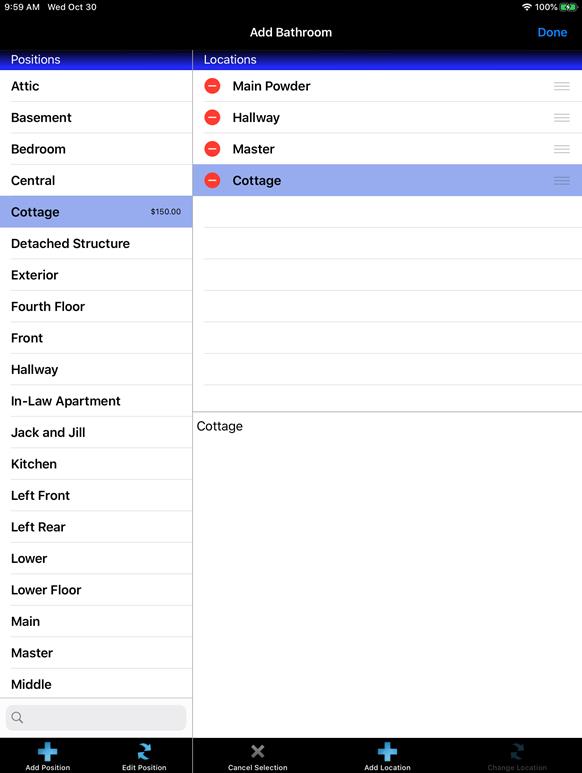
Task: Tap the reorder handle on Cottage row
Action: 562,181
